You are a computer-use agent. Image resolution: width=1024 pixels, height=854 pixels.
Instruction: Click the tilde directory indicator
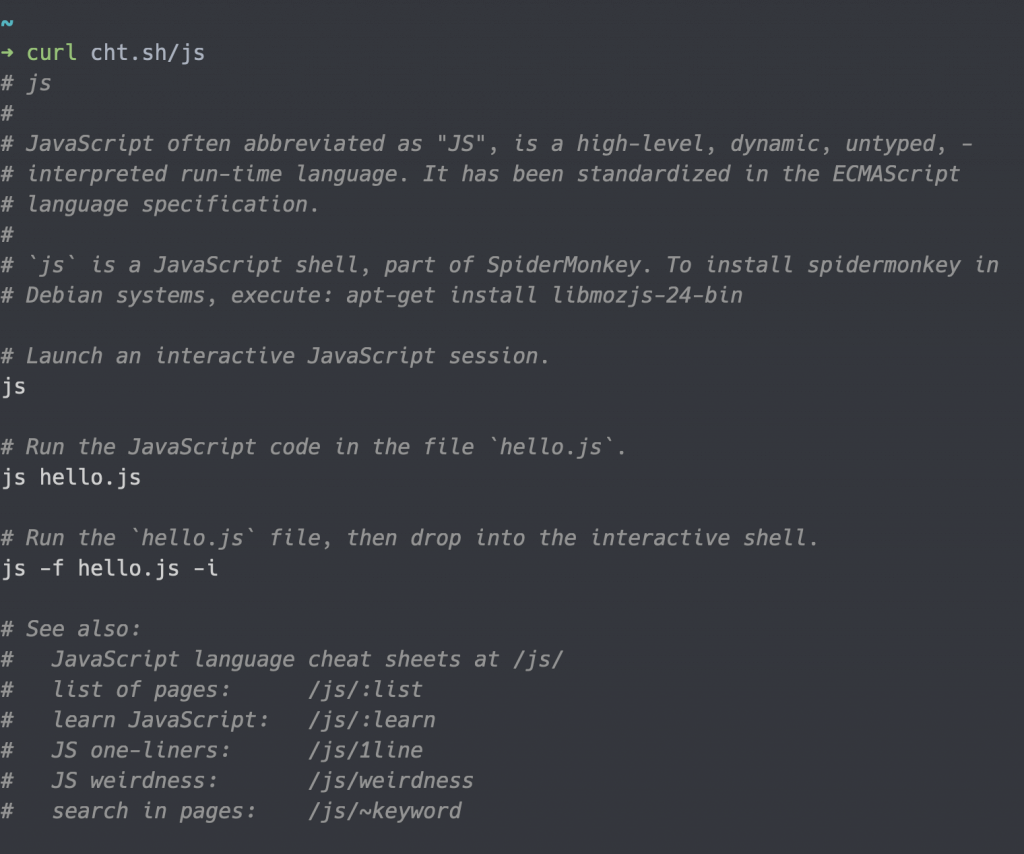coord(7,24)
